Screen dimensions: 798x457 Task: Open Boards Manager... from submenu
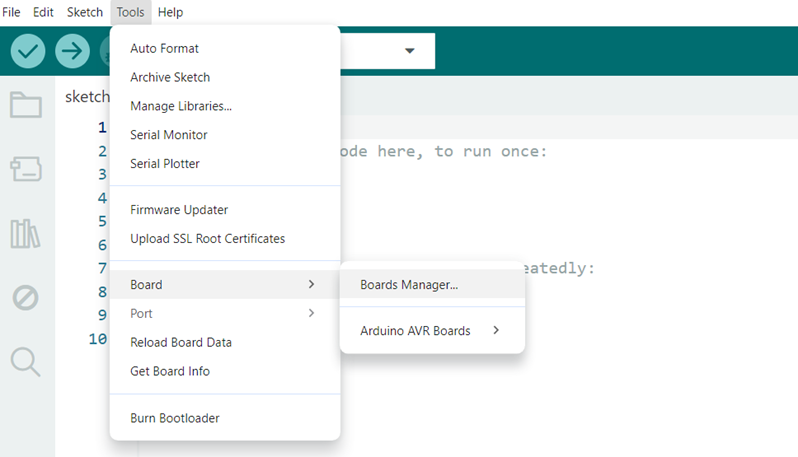click(432, 284)
